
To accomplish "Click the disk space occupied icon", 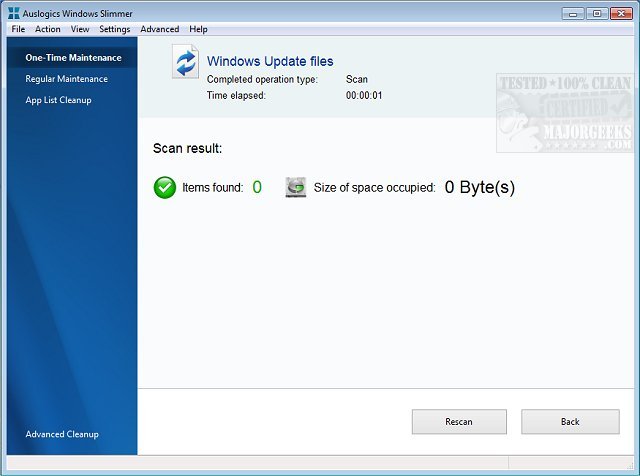I will coord(296,187).
